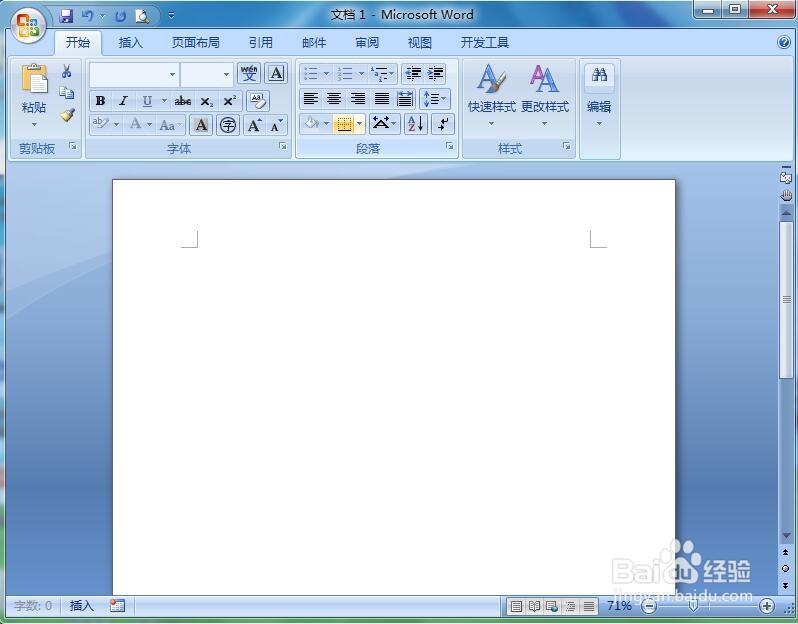Image resolution: width=798 pixels, height=624 pixels.
Task: Click the Redo repeat icon
Action: [x=120, y=16]
